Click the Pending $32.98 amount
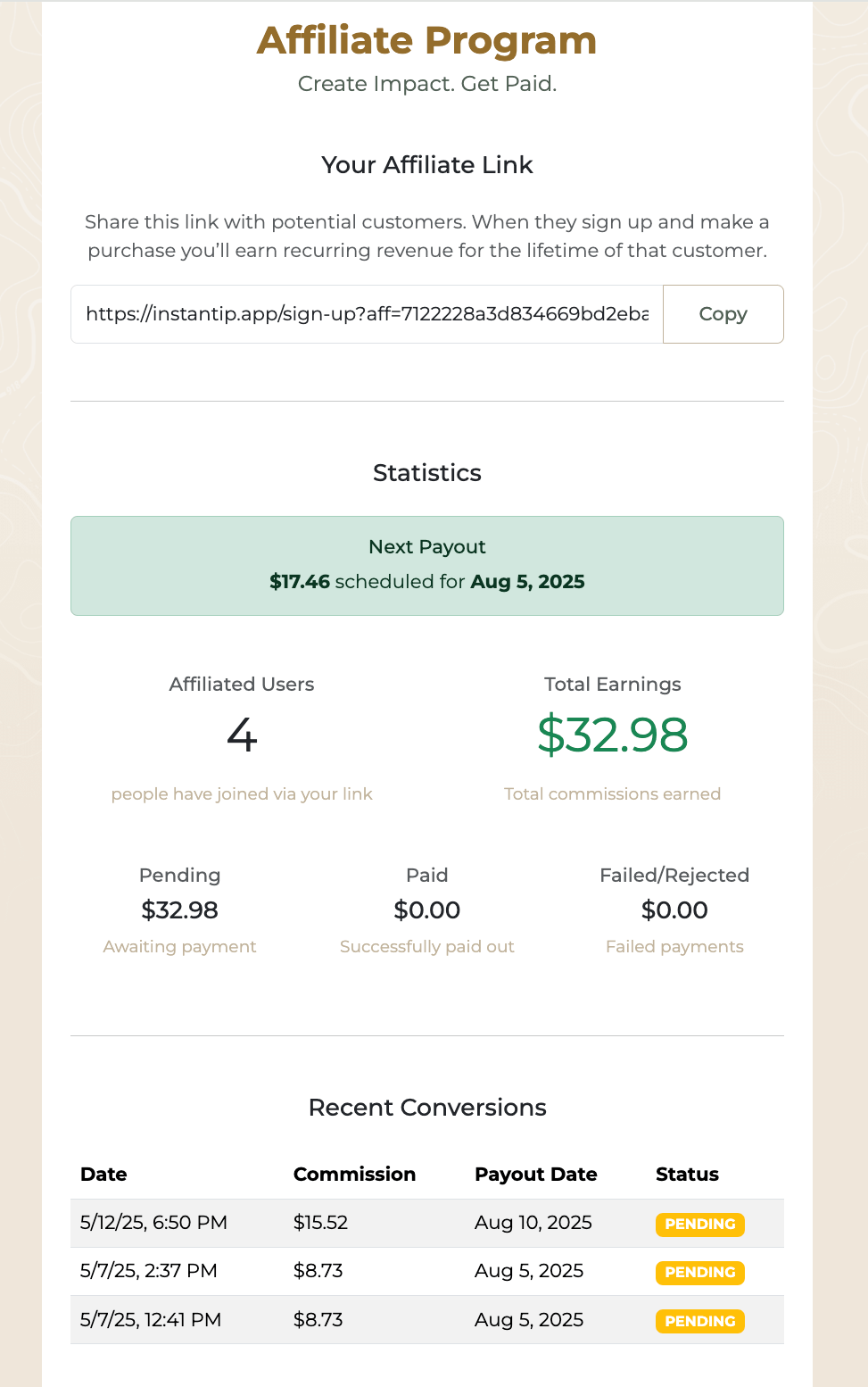868x1387 pixels. [179, 910]
